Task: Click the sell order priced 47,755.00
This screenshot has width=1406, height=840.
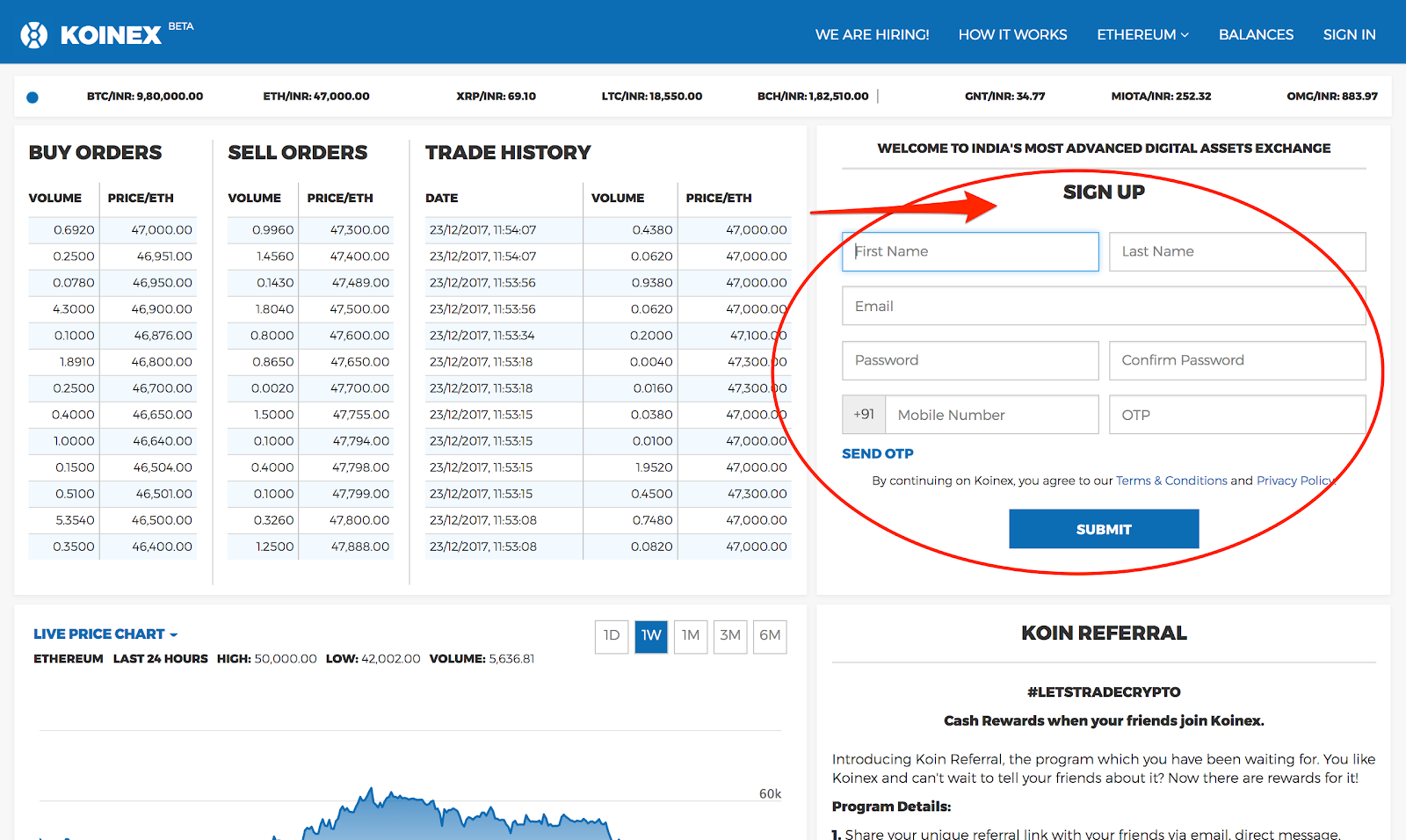Action: click(x=361, y=415)
